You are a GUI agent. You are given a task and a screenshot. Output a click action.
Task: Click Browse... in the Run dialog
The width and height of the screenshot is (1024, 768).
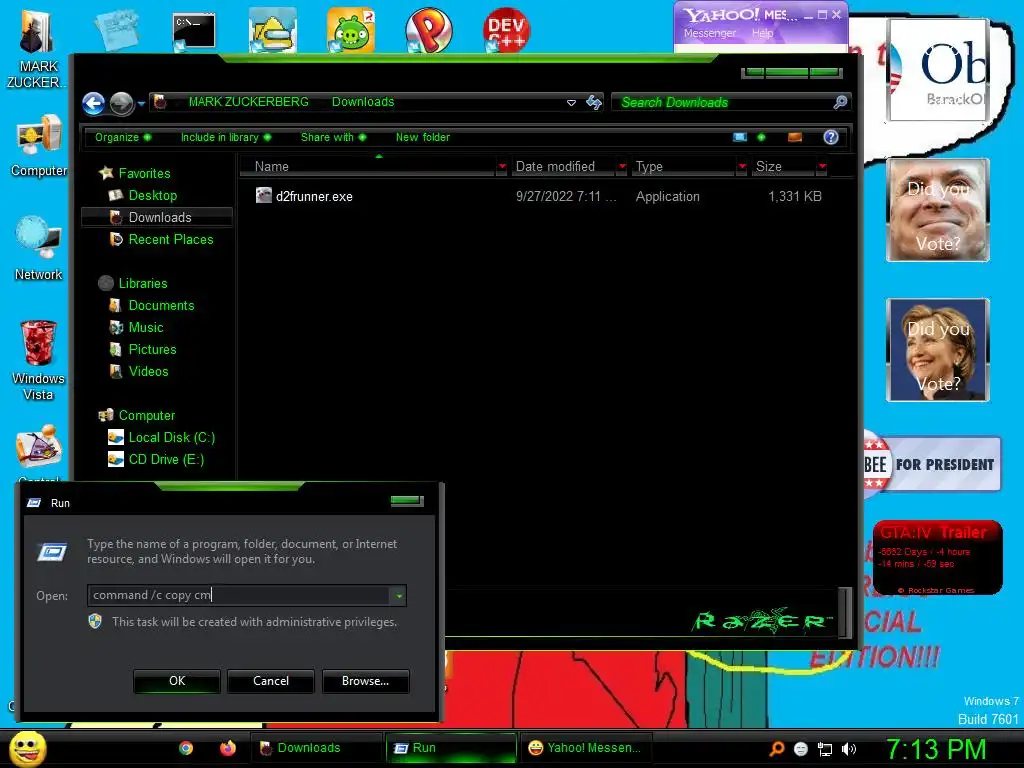coord(365,680)
